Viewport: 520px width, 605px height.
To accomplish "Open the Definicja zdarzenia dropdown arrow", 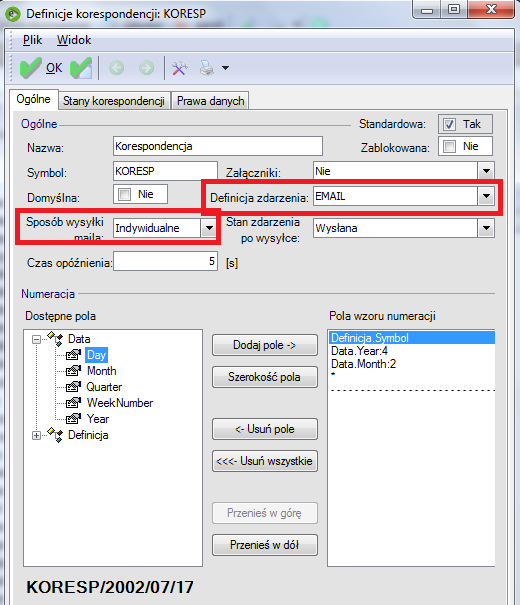I will coord(486,196).
